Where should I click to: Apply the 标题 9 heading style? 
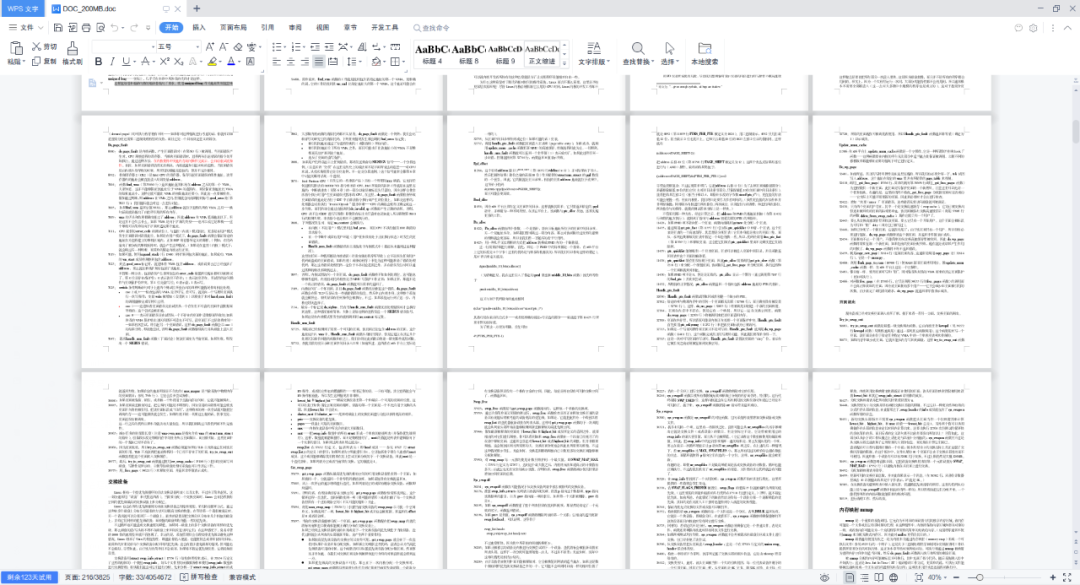pos(505,54)
